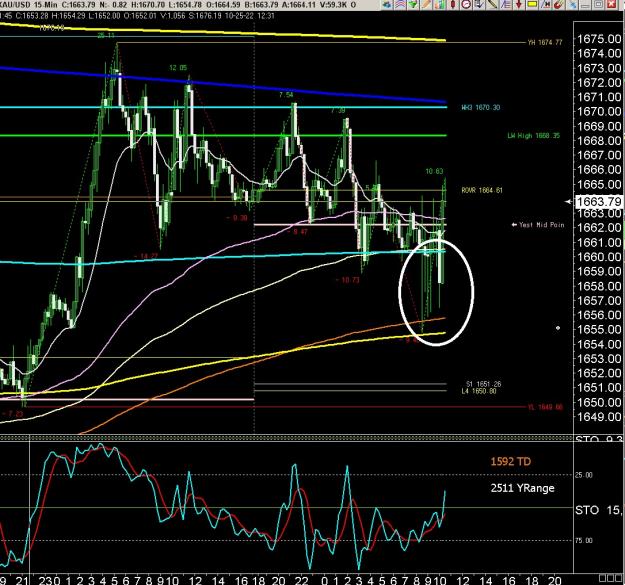Click the 1655.00 price axis label

tap(599, 330)
